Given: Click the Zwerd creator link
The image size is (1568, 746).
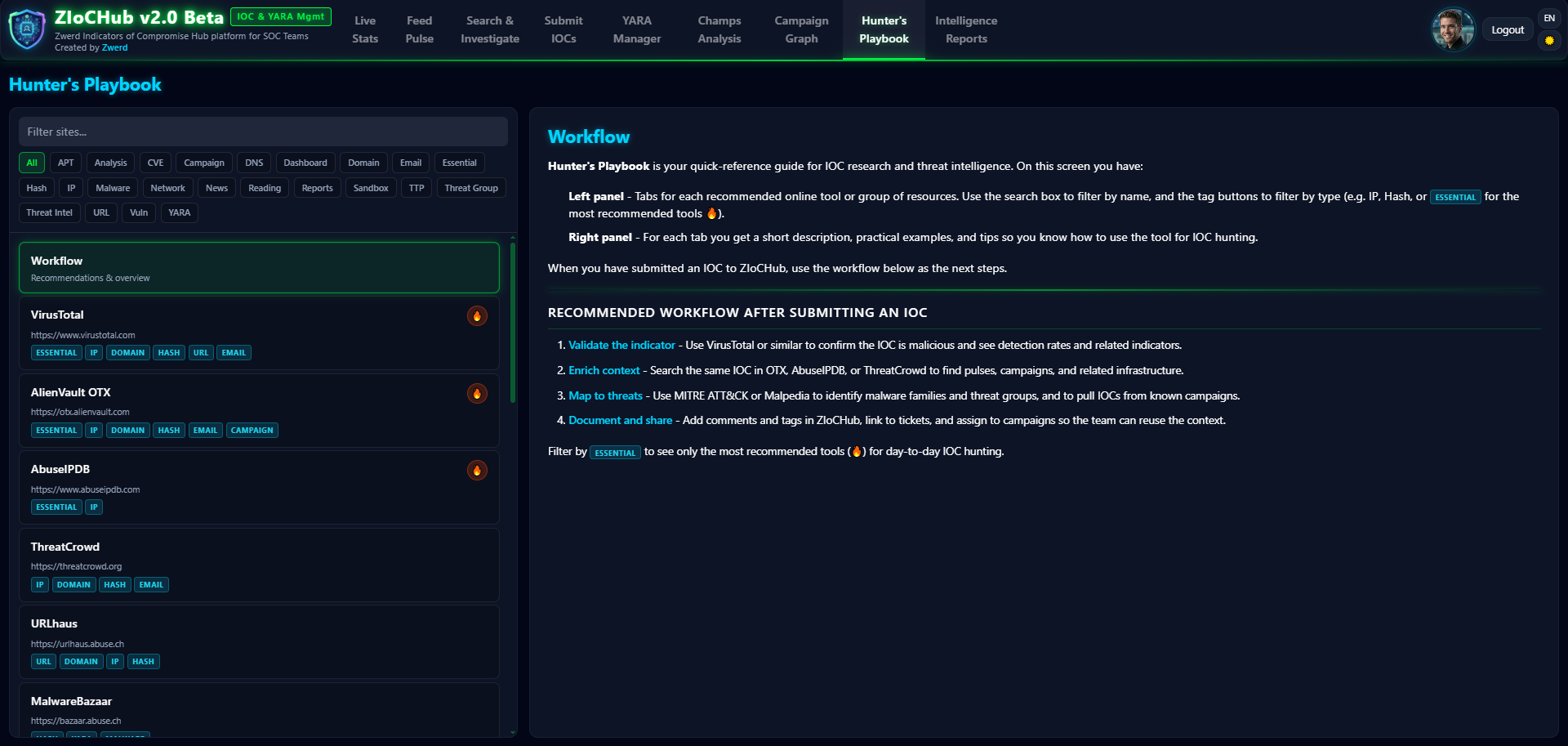Looking at the screenshot, I should coord(114,48).
